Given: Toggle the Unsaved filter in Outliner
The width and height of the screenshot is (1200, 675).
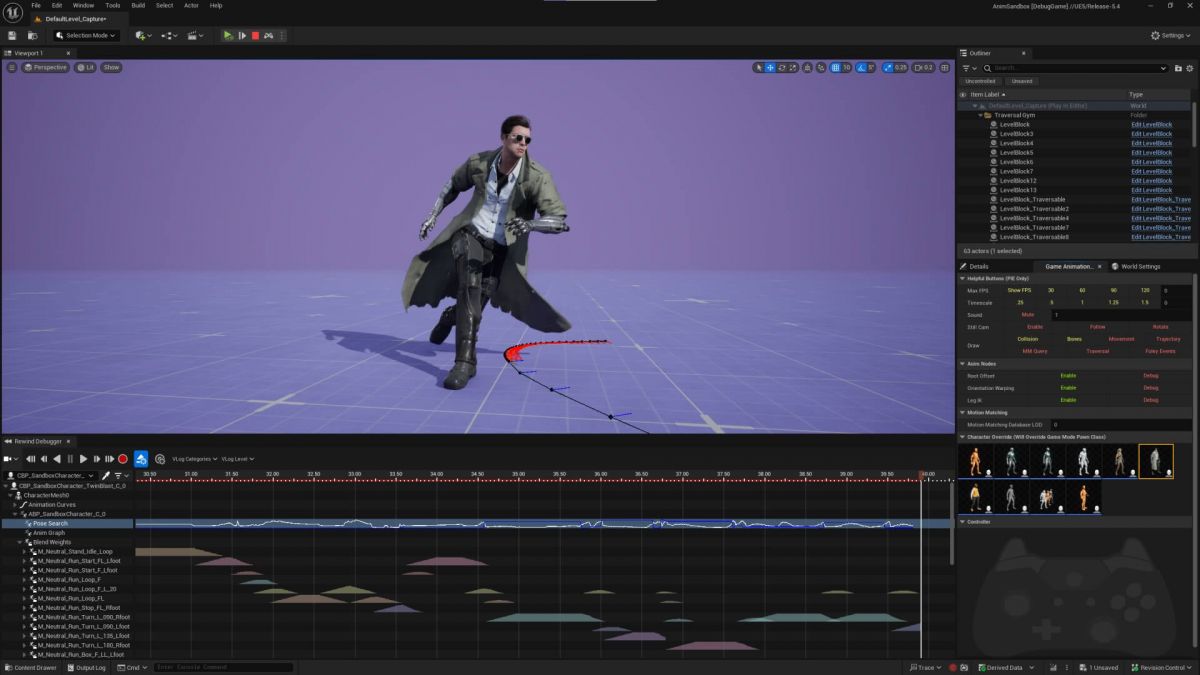Looking at the screenshot, I should pos(1022,81).
